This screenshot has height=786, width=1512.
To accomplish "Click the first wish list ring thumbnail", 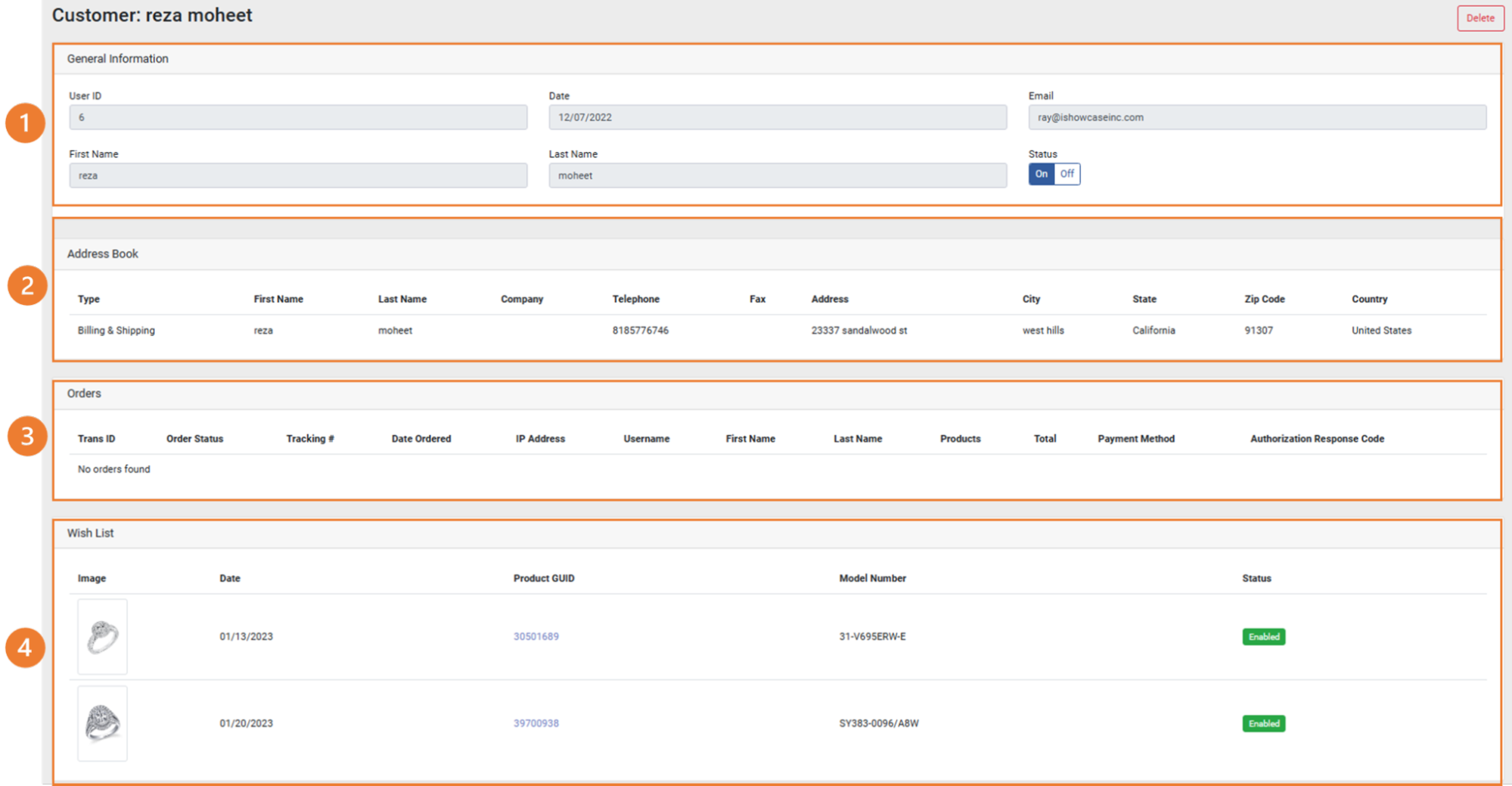I will click(x=102, y=636).
